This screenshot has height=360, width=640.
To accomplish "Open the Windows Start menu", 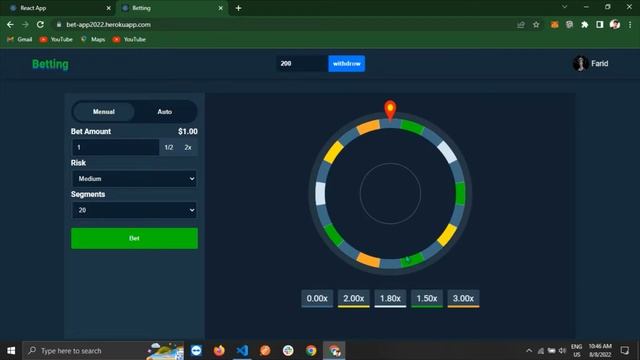I will pos(11,351).
